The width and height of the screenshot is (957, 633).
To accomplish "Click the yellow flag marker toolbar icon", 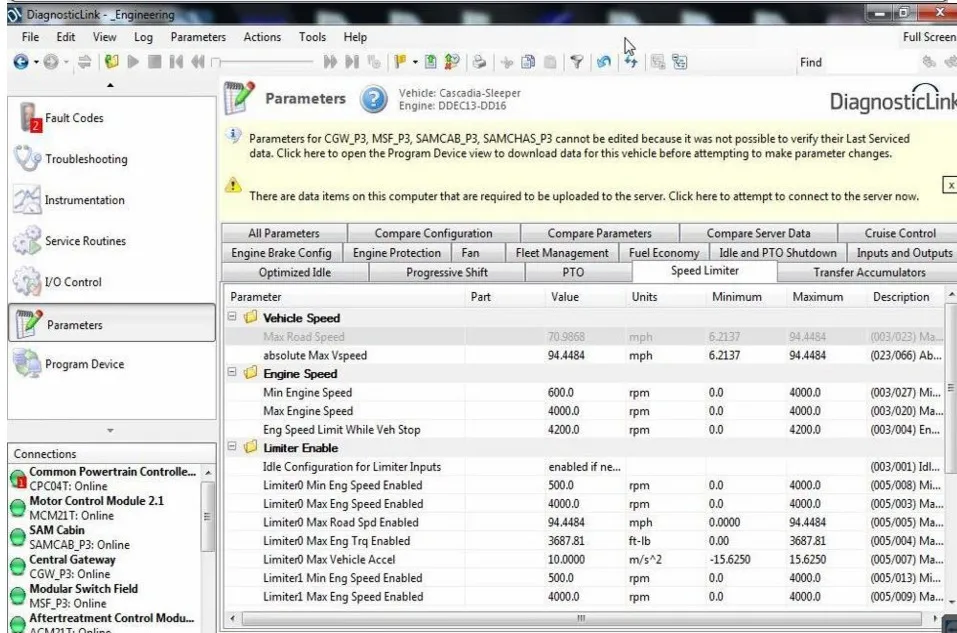I will coord(400,62).
